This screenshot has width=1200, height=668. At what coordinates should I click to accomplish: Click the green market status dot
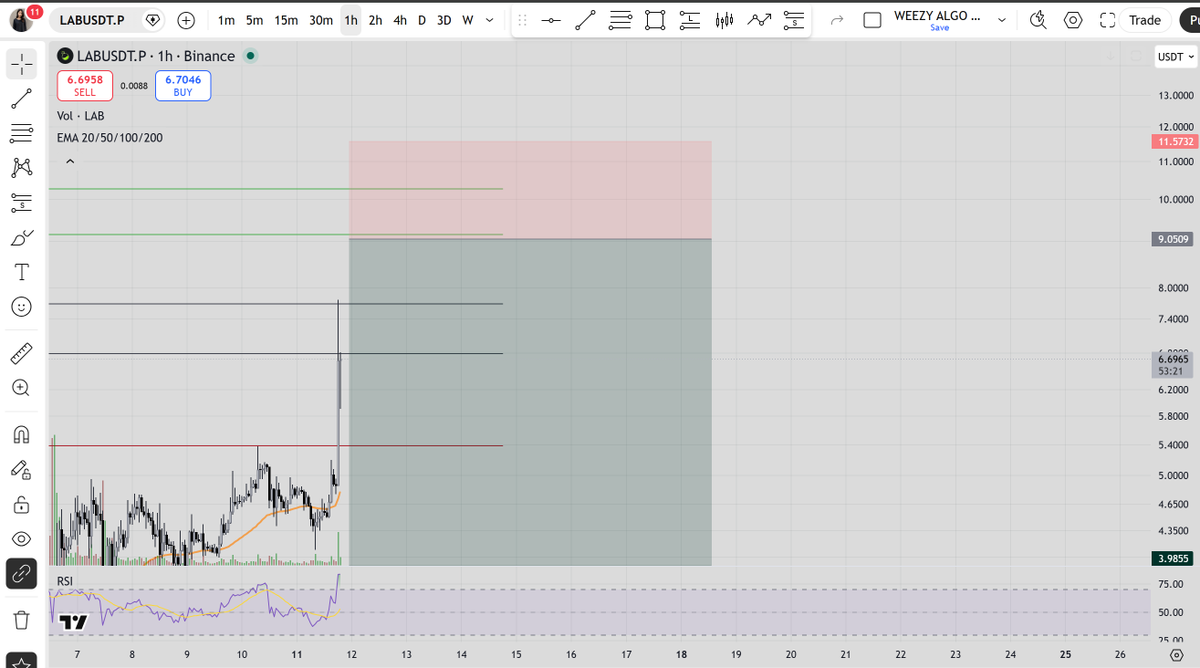[250, 56]
